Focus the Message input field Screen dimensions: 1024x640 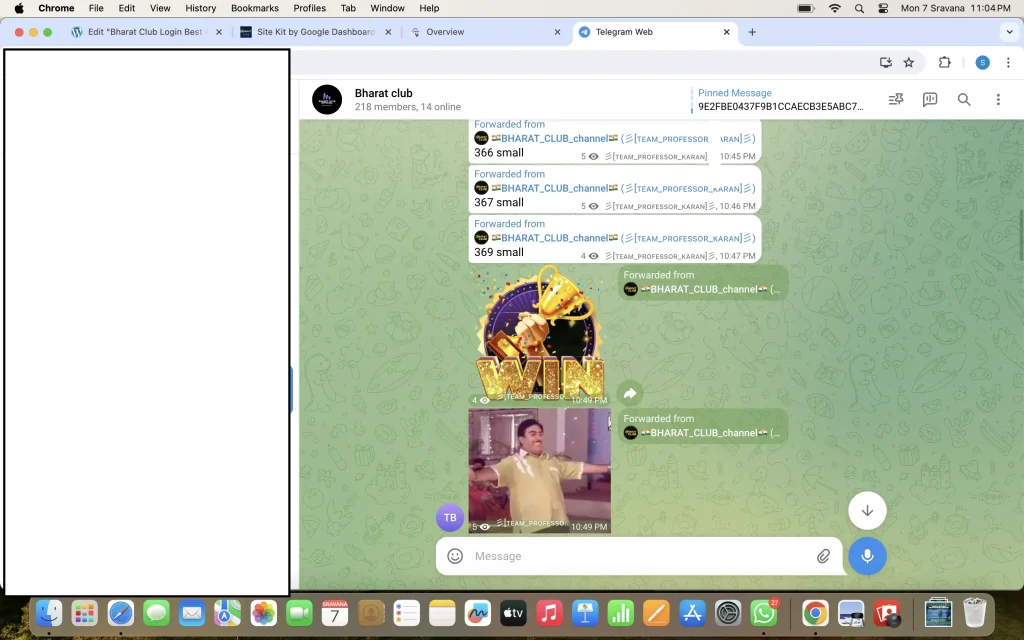coord(640,556)
